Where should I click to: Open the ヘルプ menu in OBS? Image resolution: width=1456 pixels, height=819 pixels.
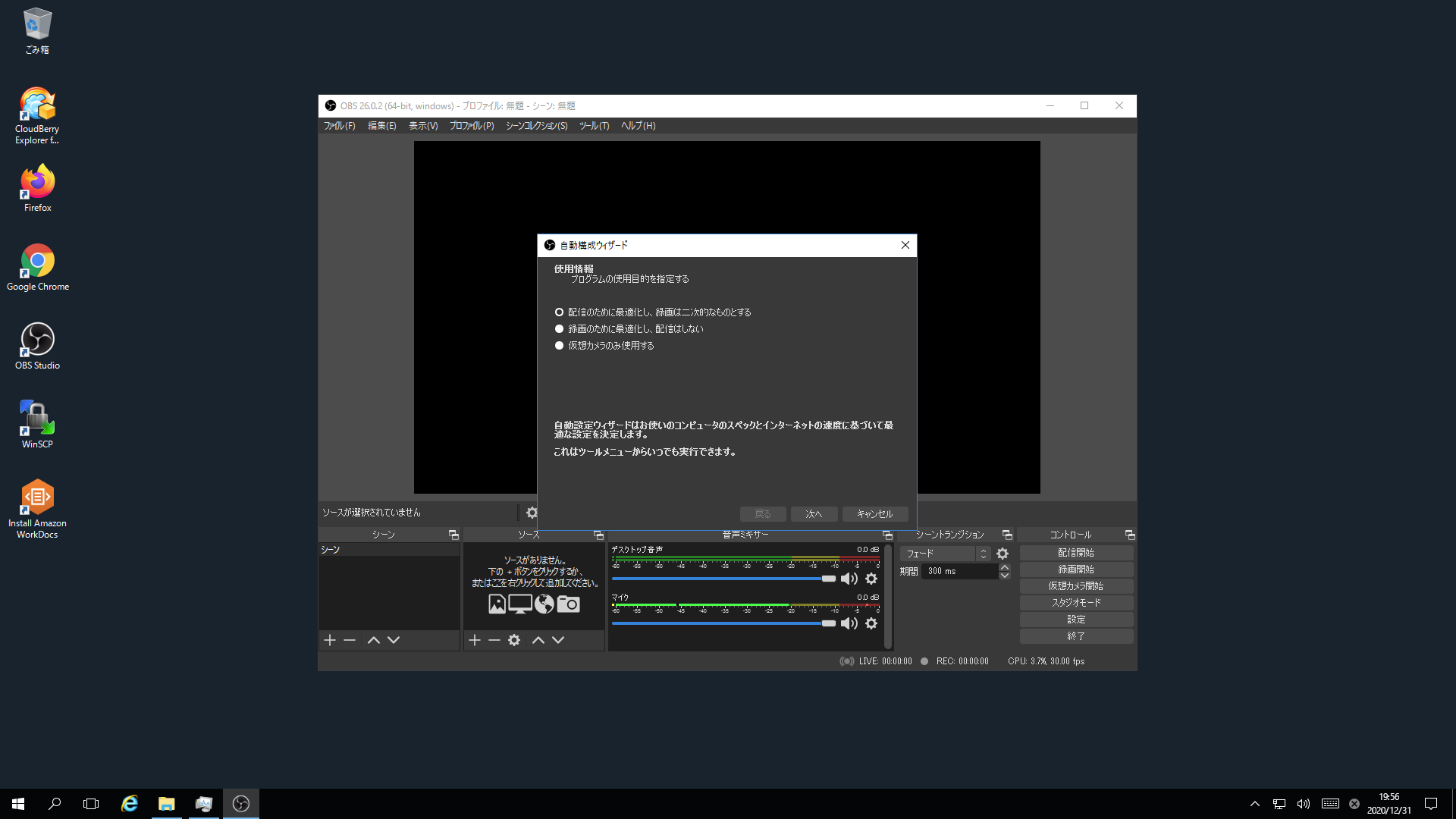637,125
